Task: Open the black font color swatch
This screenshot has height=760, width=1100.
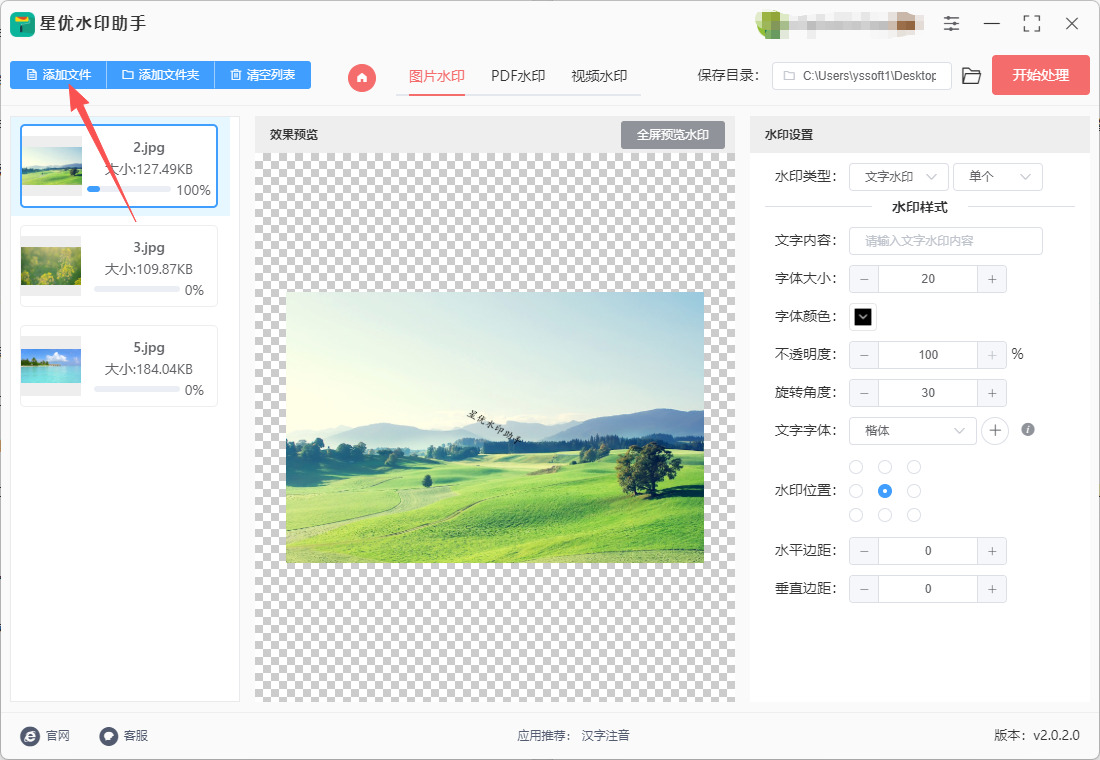Action: [863, 317]
